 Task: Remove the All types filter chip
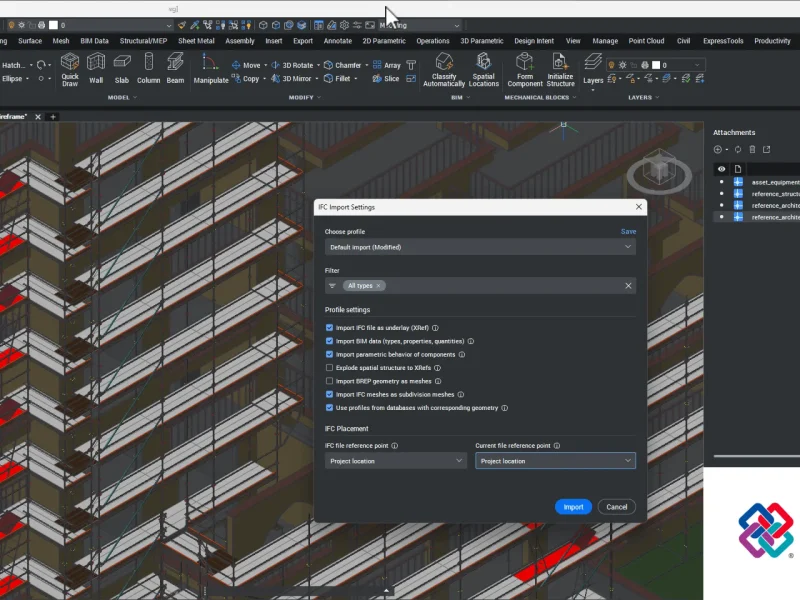pyautogui.click(x=378, y=286)
